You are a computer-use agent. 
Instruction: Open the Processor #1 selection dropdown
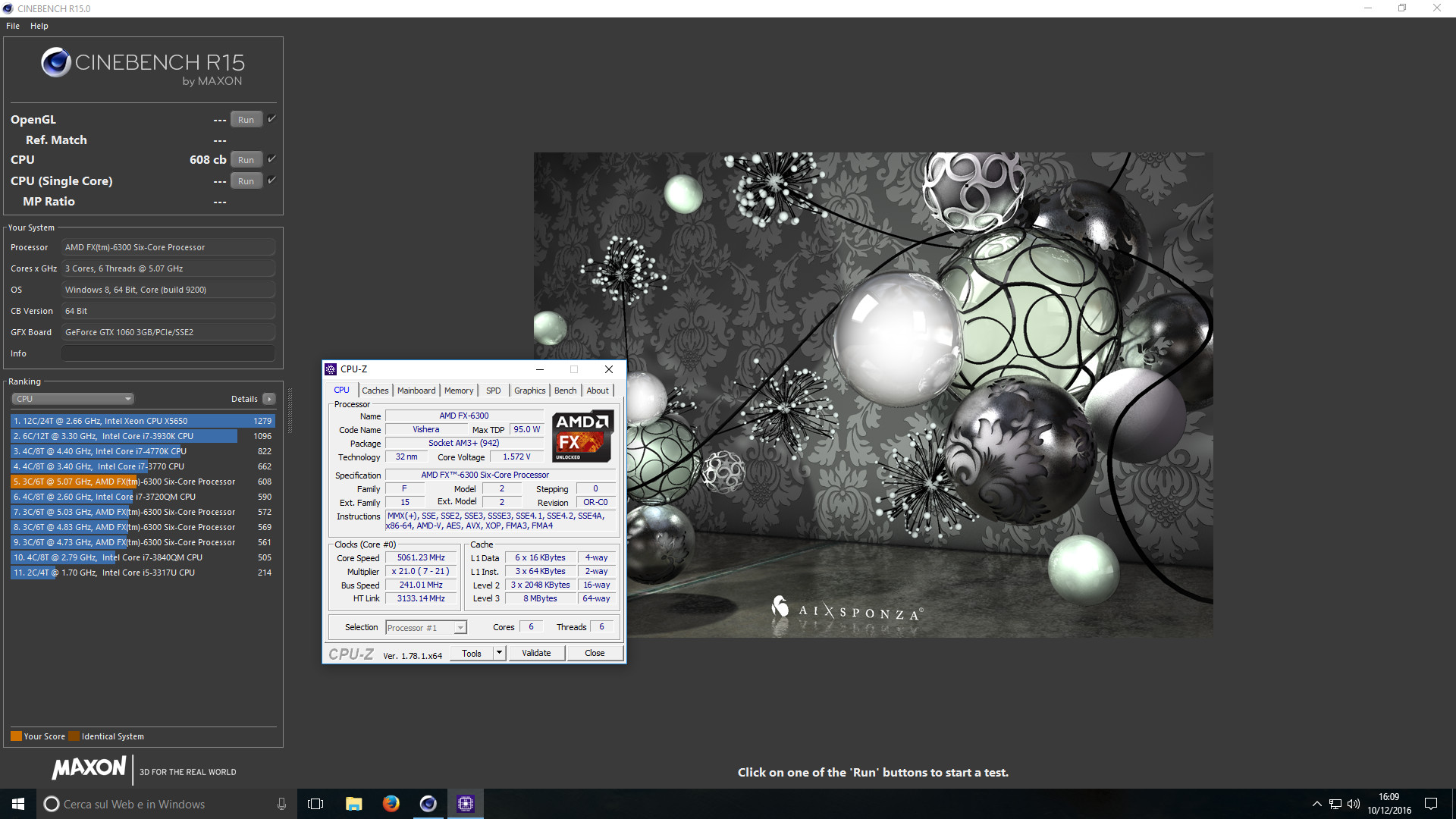click(x=426, y=628)
